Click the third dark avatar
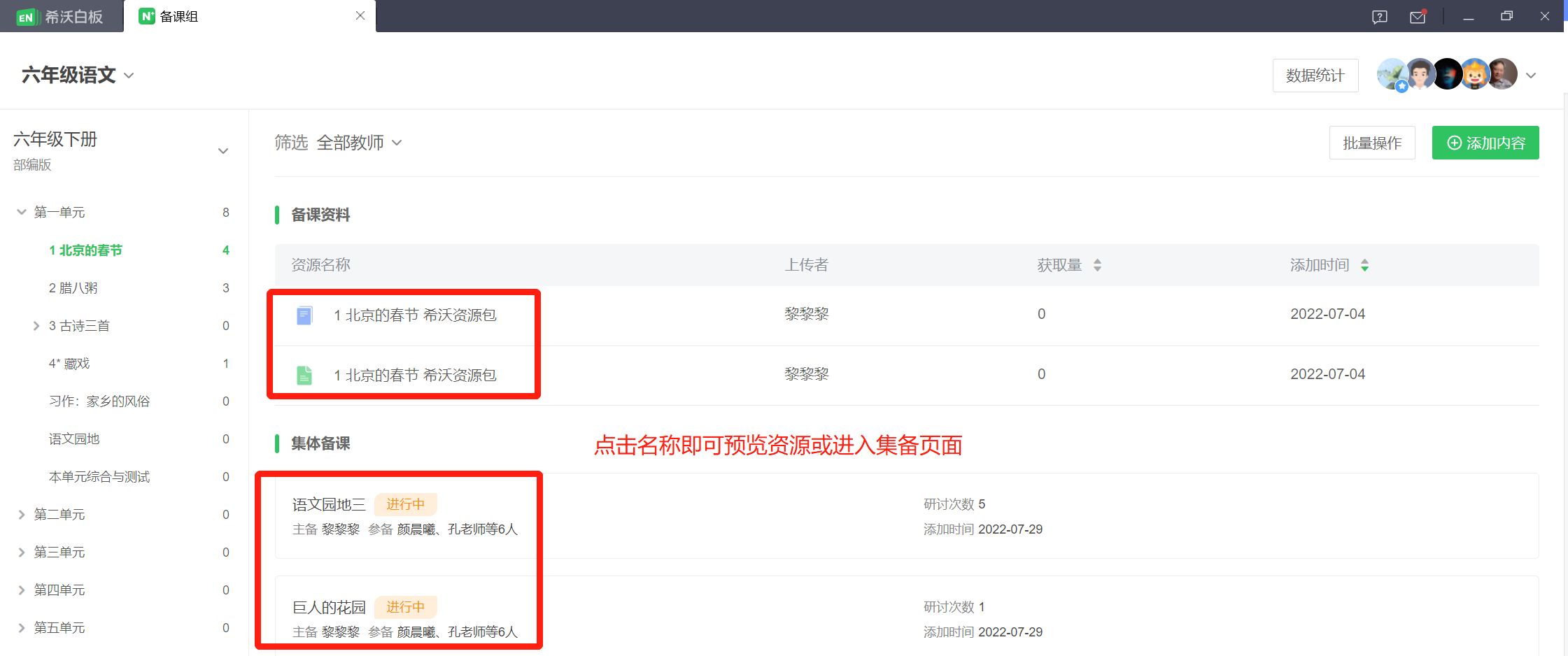Image resolution: width=1568 pixels, height=656 pixels. pos(1448,74)
